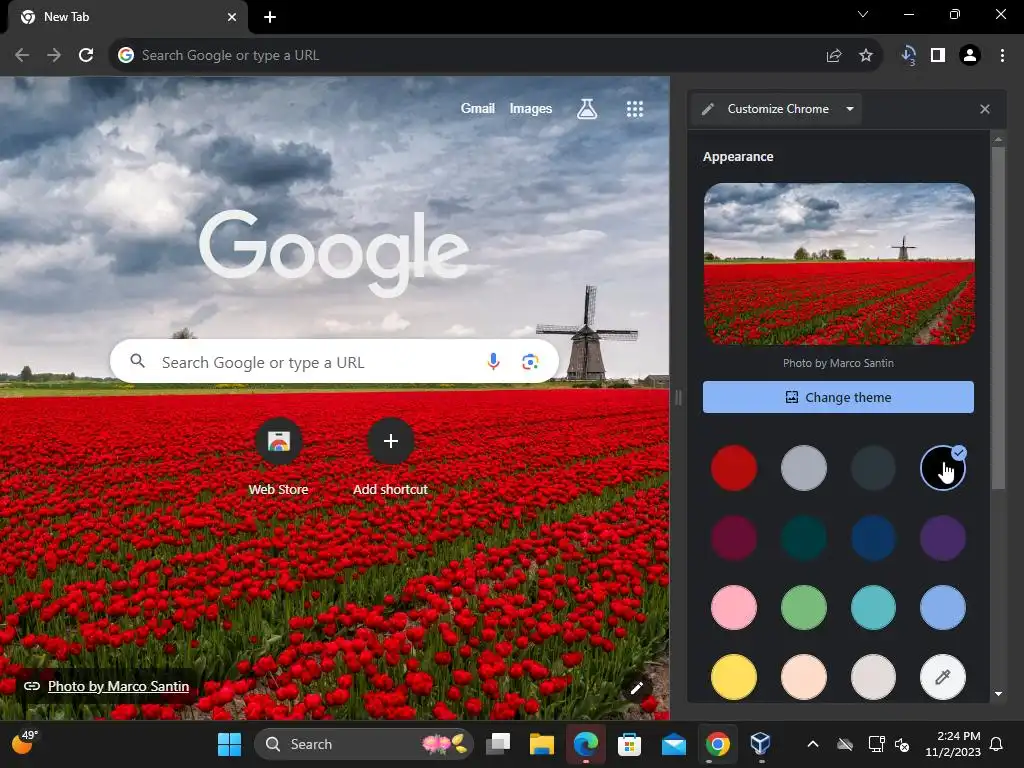The width and height of the screenshot is (1024, 768).
Task: Share this page via the share icon
Action: pos(833,56)
